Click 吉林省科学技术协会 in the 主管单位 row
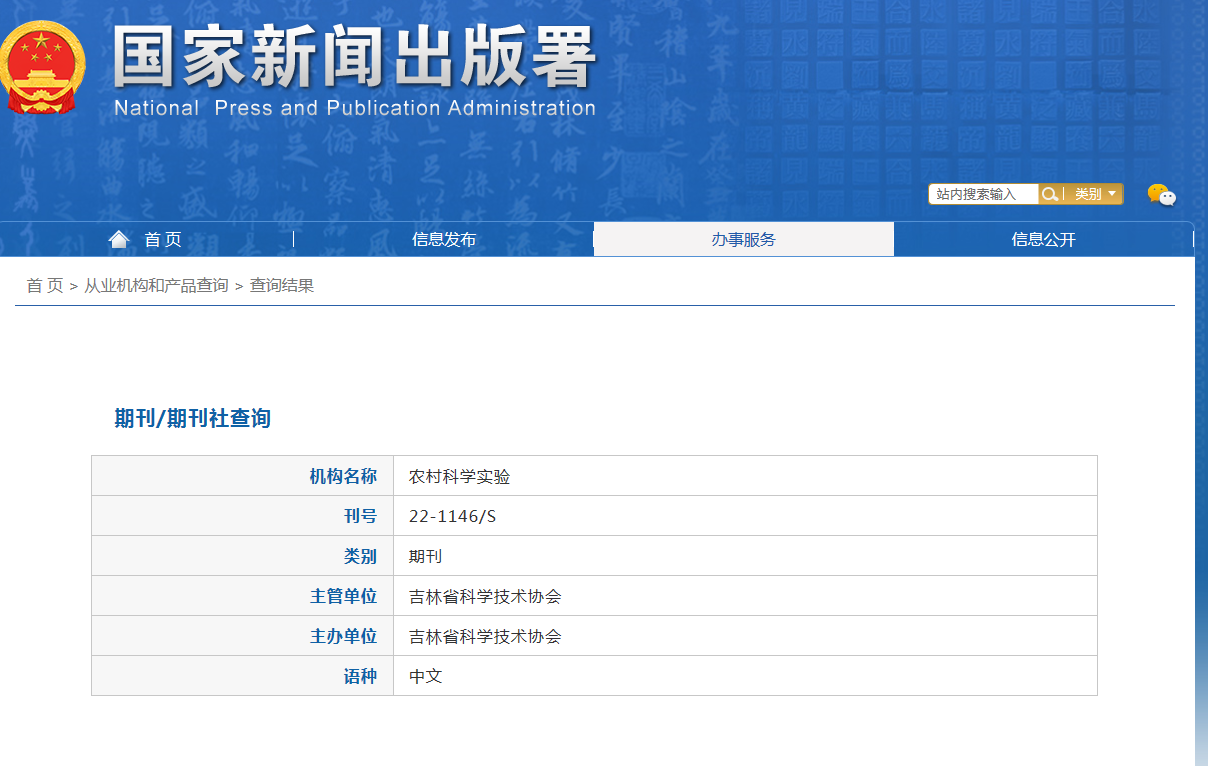This screenshot has width=1208, height=766. click(x=485, y=597)
